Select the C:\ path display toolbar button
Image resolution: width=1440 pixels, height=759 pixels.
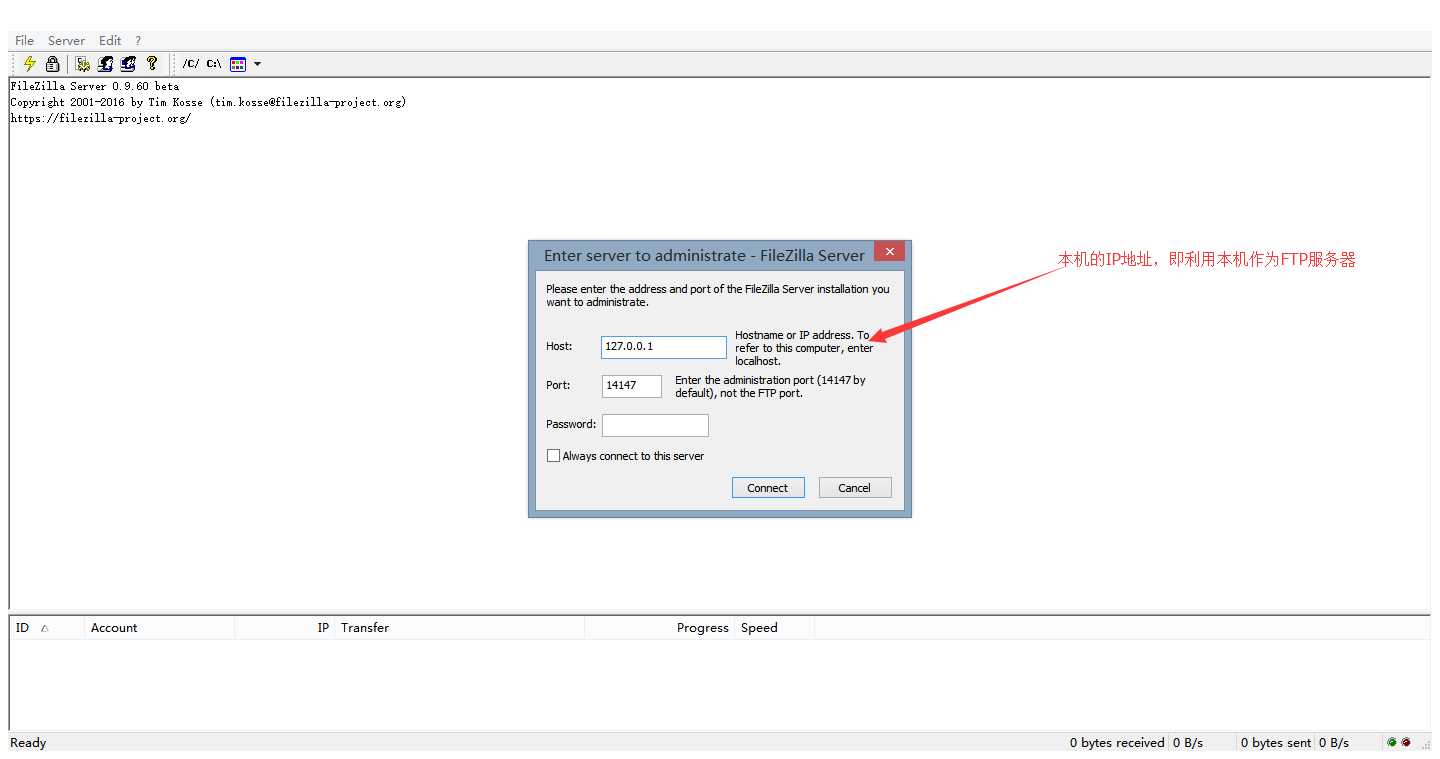[x=214, y=64]
